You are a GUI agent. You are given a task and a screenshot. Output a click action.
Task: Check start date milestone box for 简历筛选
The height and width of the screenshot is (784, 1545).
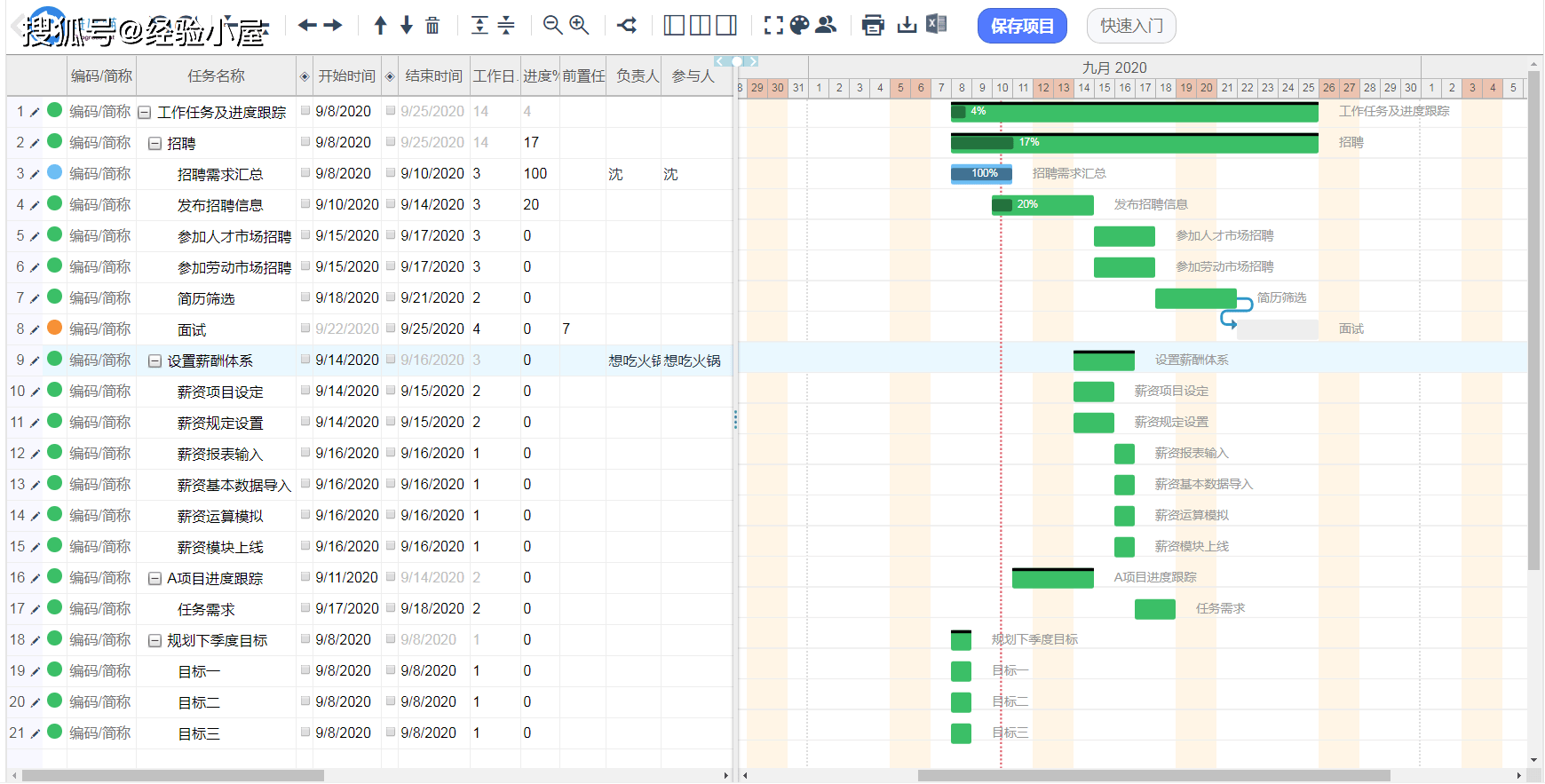[305, 297]
